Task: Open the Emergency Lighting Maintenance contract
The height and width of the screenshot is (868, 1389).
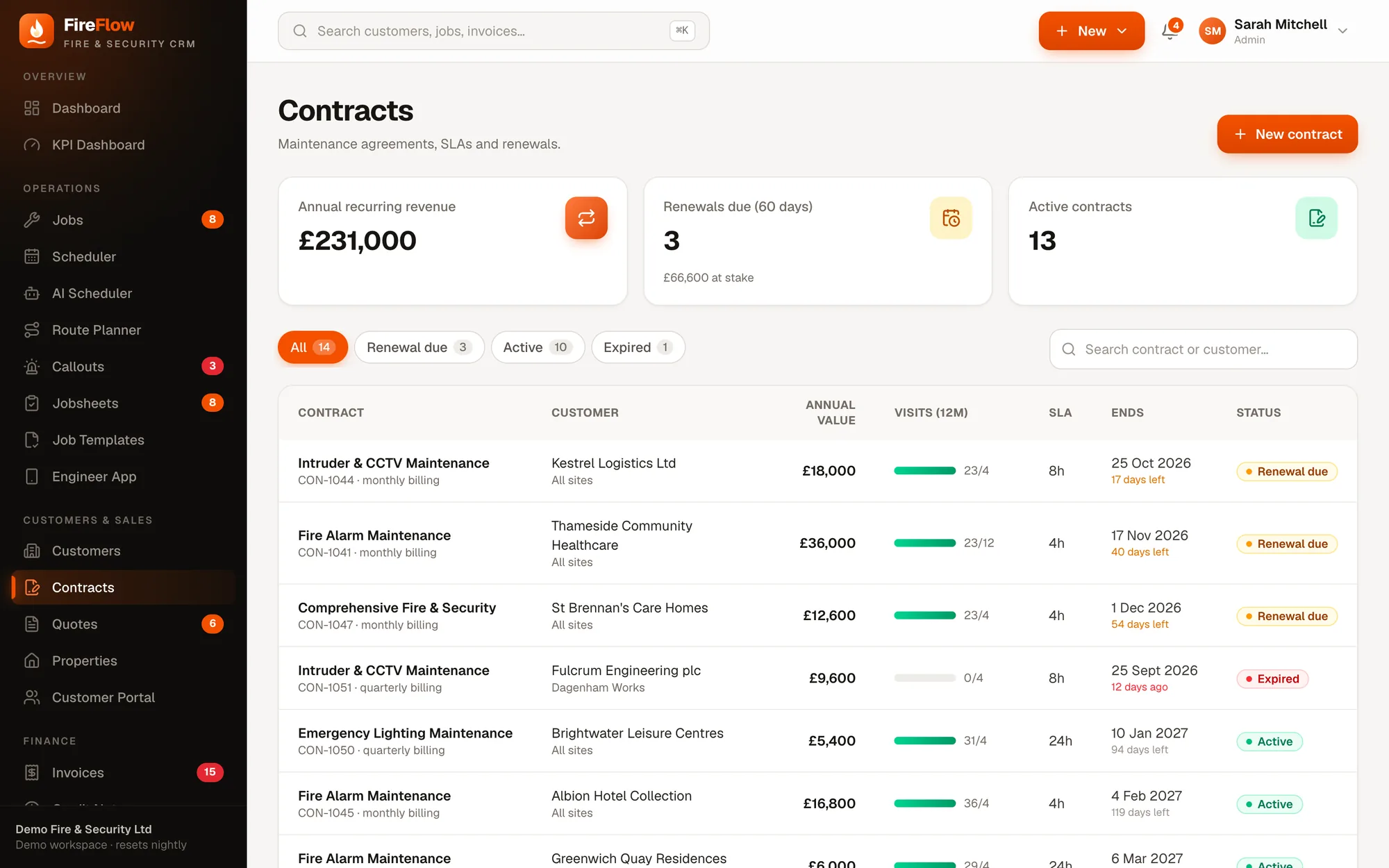Action: point(405,733)
